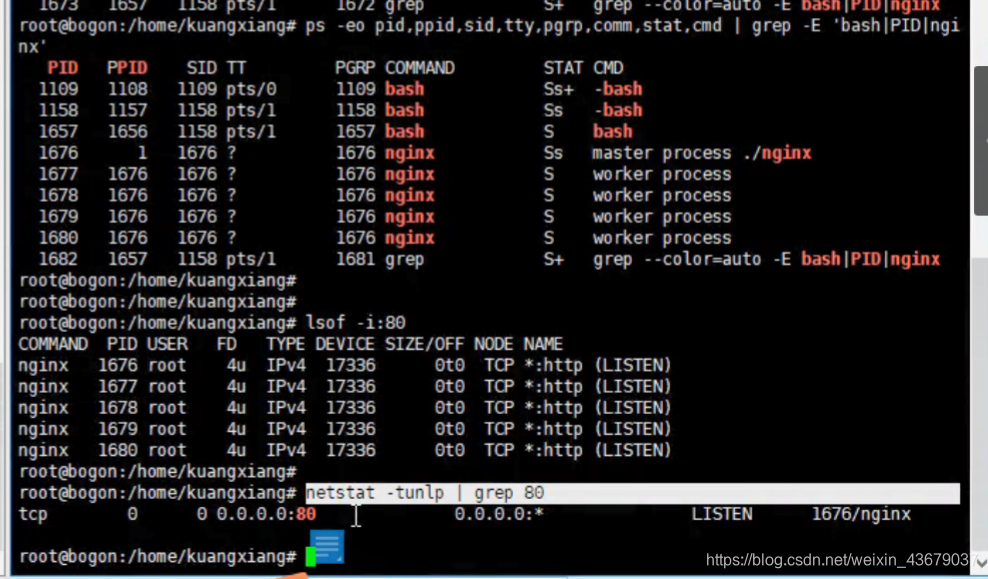988x579 pixels.
Task: Click PID '1682' of the grep process
Action: pos(59,260)
